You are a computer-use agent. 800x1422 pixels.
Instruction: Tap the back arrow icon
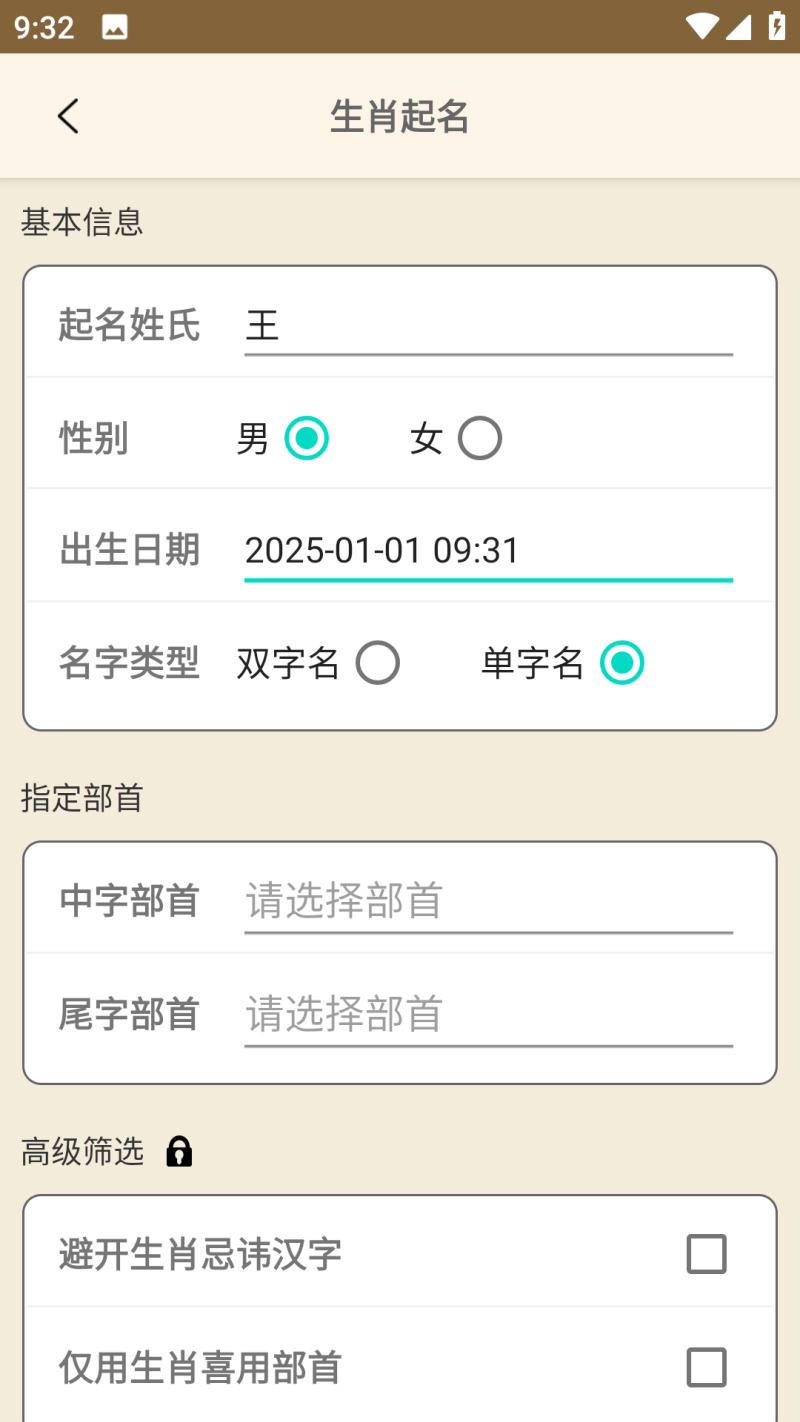tap(68, 117)
